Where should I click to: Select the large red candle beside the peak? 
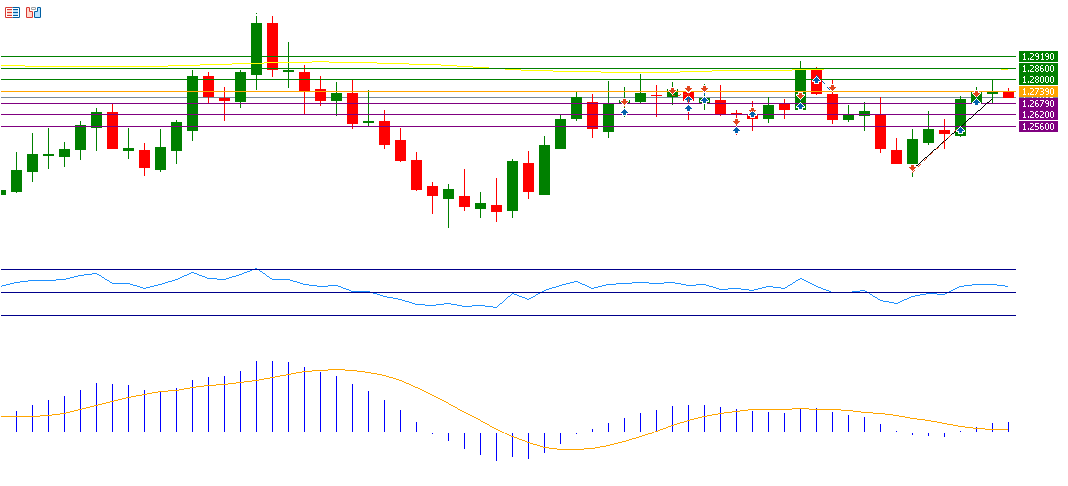[272, 45]
